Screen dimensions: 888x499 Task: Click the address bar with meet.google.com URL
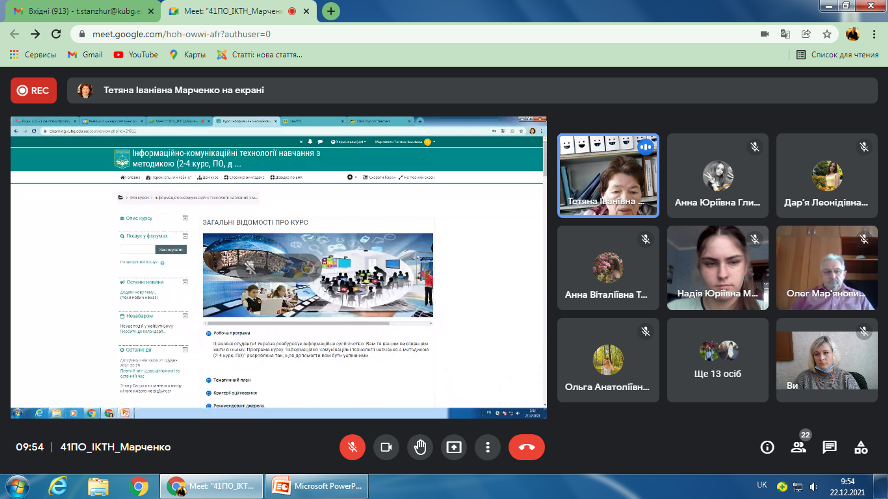click(400, 33)
